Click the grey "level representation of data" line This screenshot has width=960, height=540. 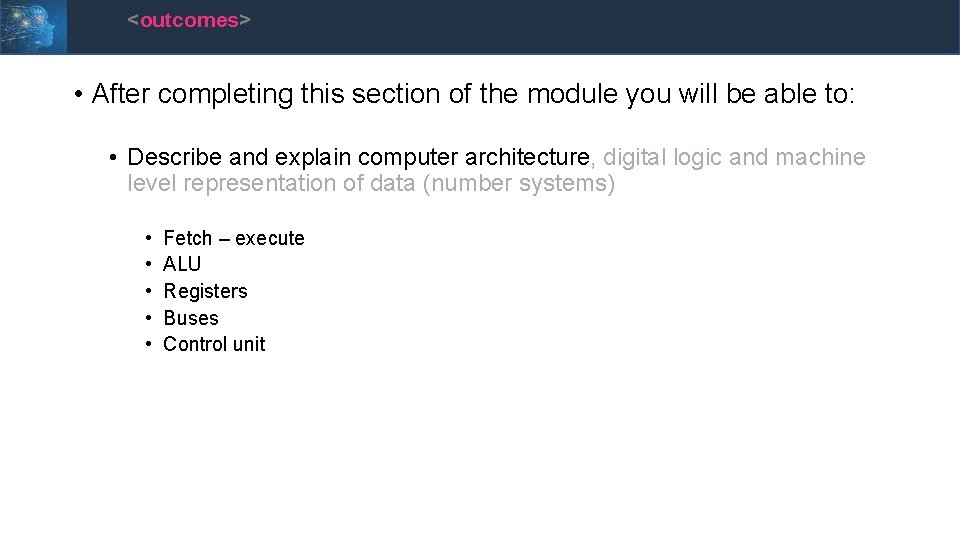[x=371, y=184]
